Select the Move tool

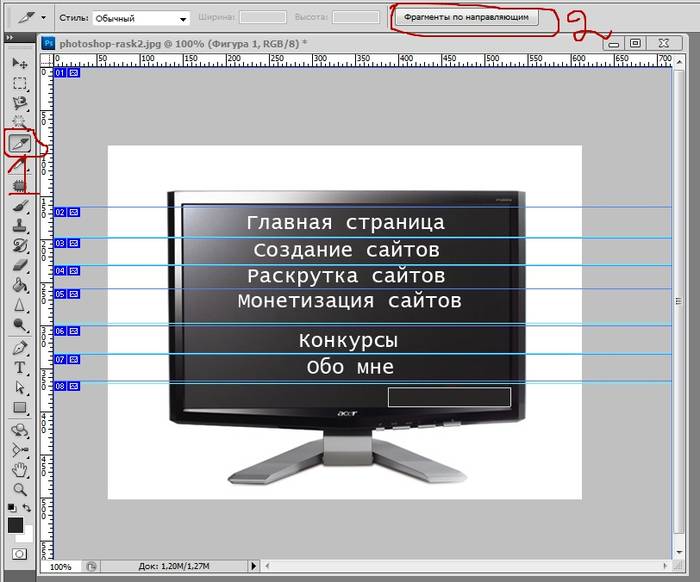(x=19, y=64)
